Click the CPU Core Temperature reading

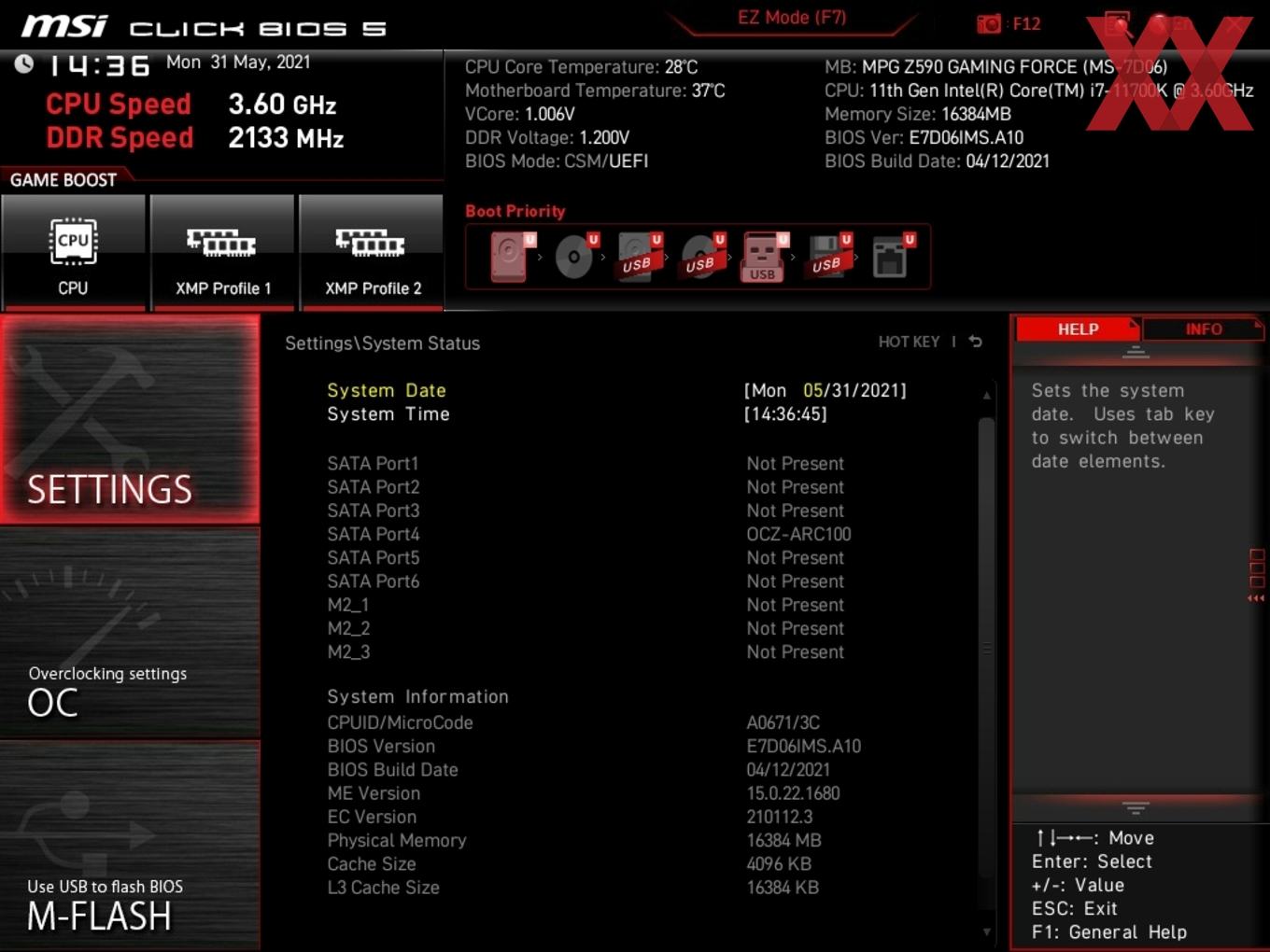581,67
